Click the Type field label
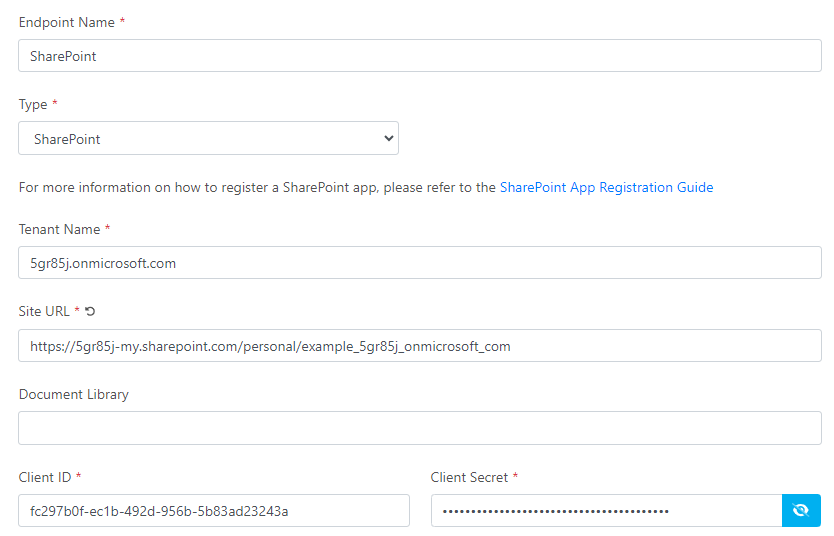834x536 pixels. [33, 105]
